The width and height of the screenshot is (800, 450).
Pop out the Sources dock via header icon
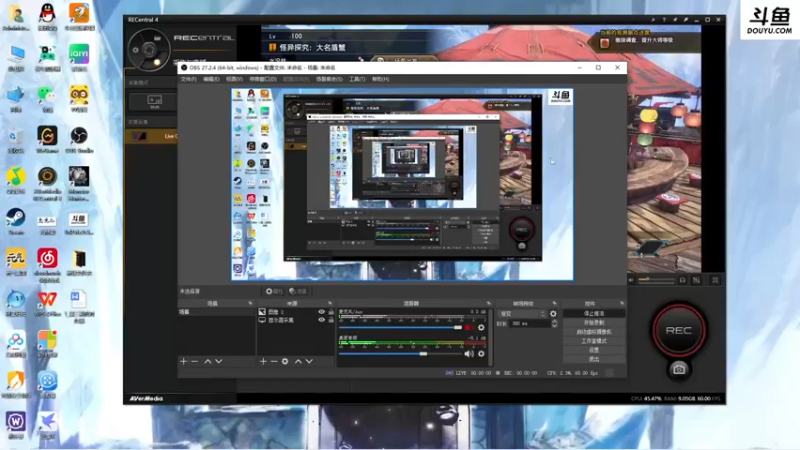click(x=330, y=303)
